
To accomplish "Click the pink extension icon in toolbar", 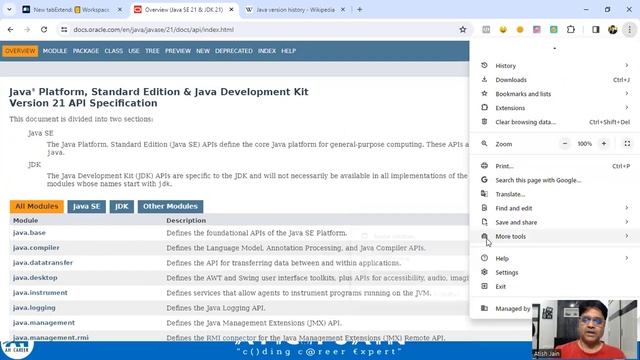I will [536, 29].
